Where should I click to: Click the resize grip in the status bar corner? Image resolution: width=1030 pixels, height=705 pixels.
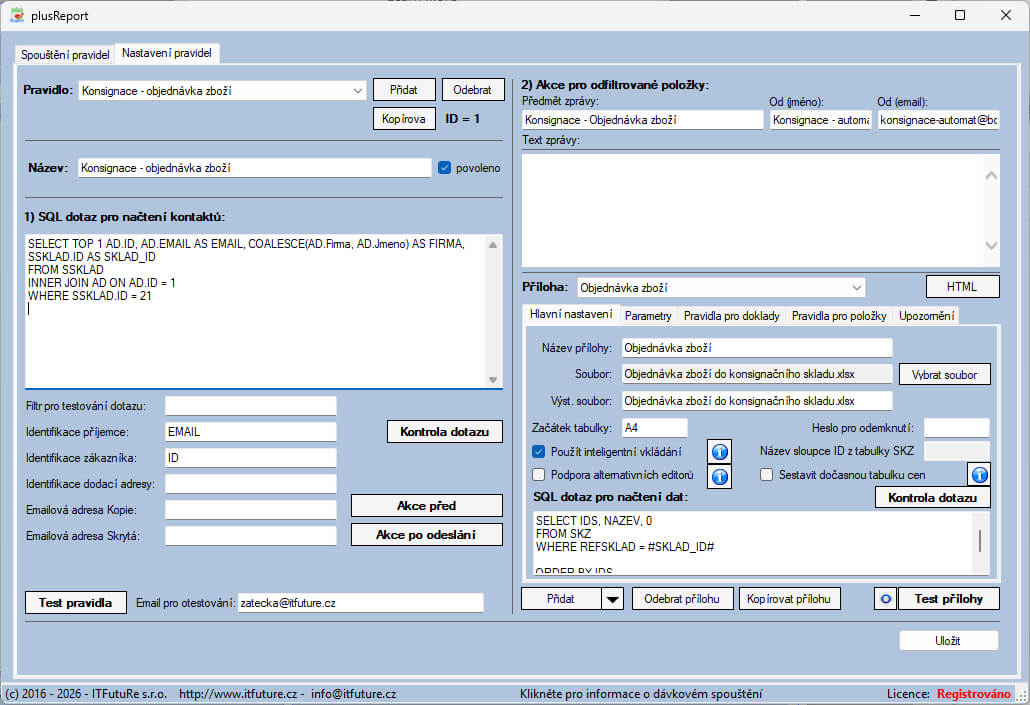click(x=1020, y=695)
